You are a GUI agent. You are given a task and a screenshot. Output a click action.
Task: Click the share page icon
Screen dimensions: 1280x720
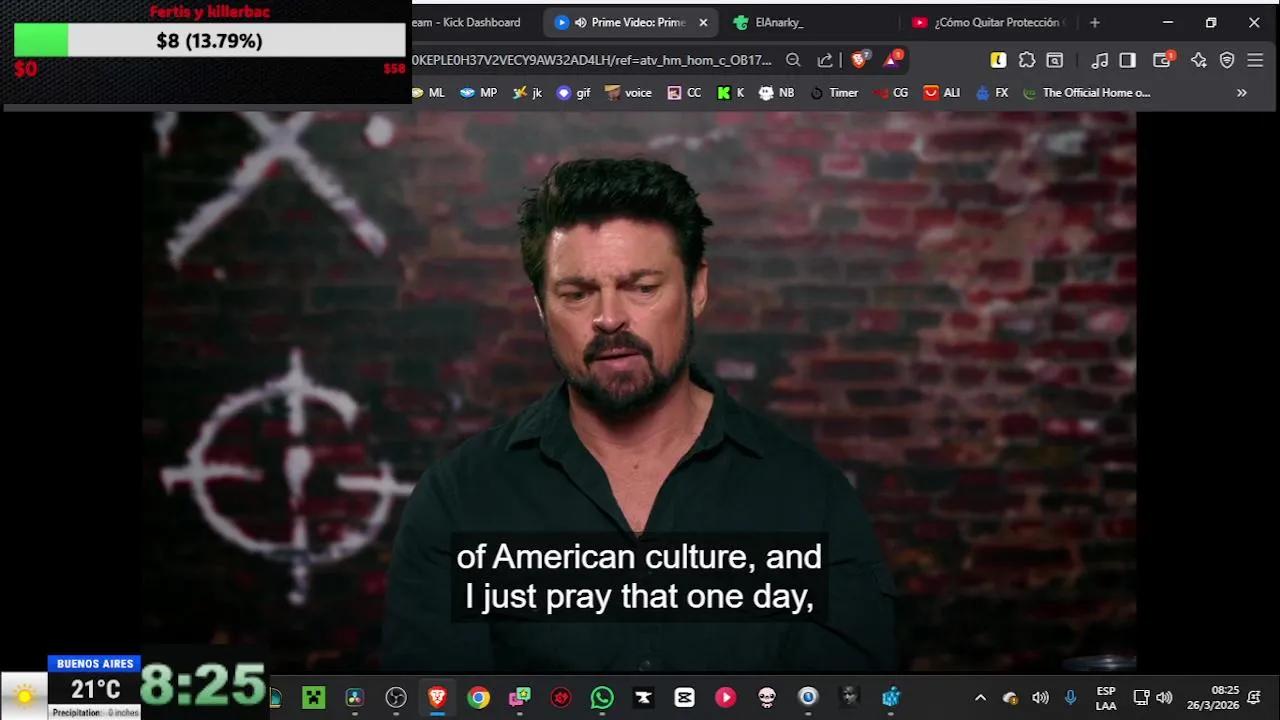point(825,60)
